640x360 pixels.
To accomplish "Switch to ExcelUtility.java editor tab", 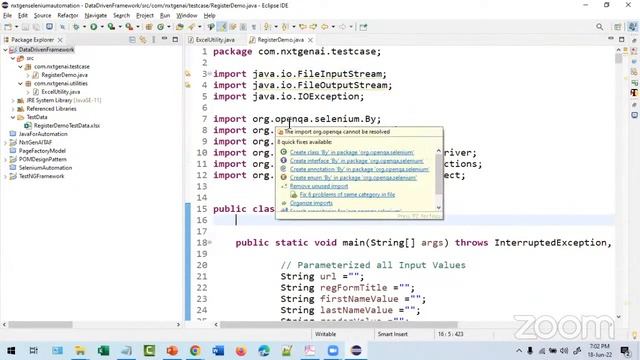I will (x=211, y=40).
